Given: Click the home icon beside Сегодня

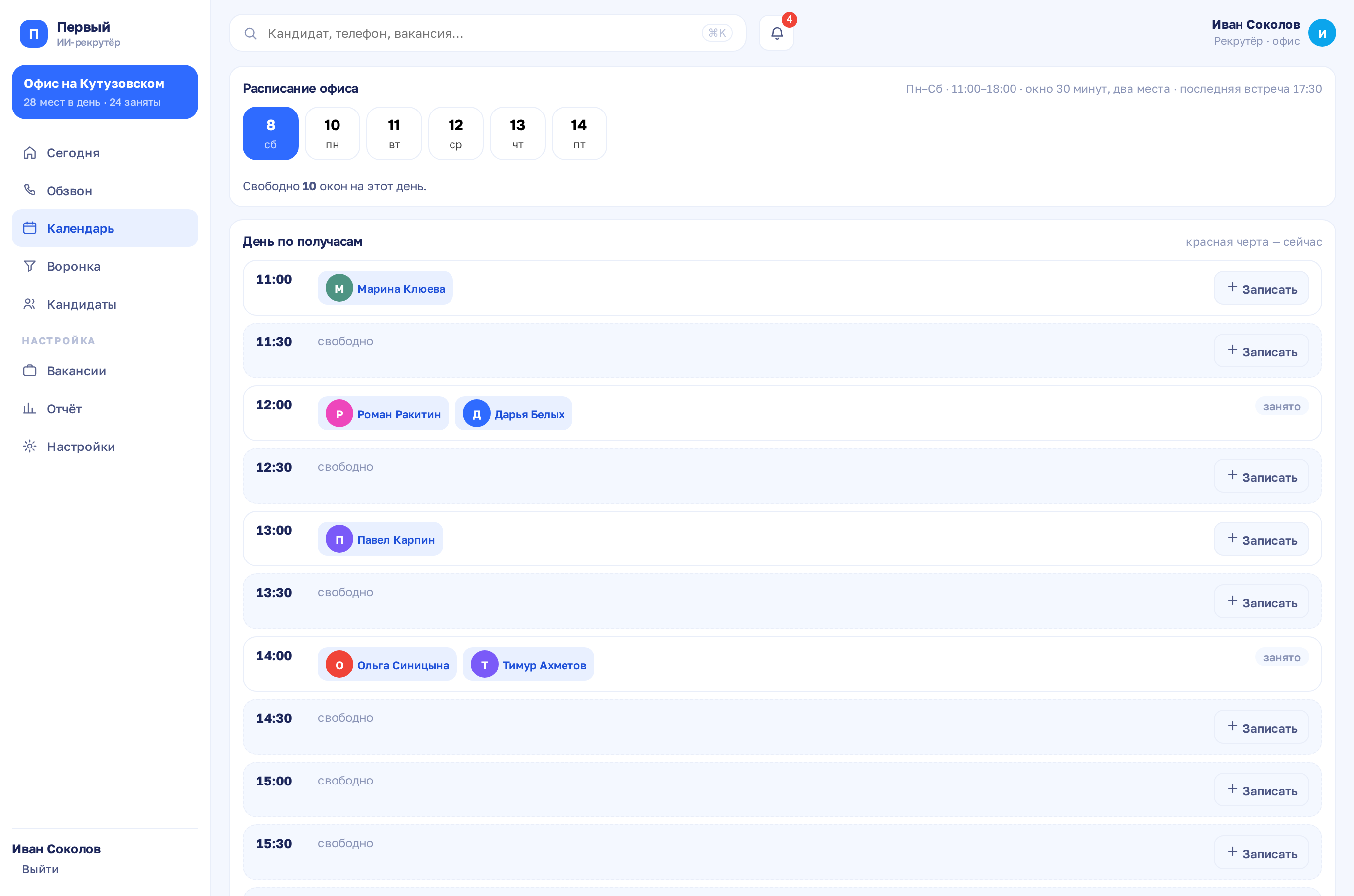Looking at the screenshot, I should [30, 153].
